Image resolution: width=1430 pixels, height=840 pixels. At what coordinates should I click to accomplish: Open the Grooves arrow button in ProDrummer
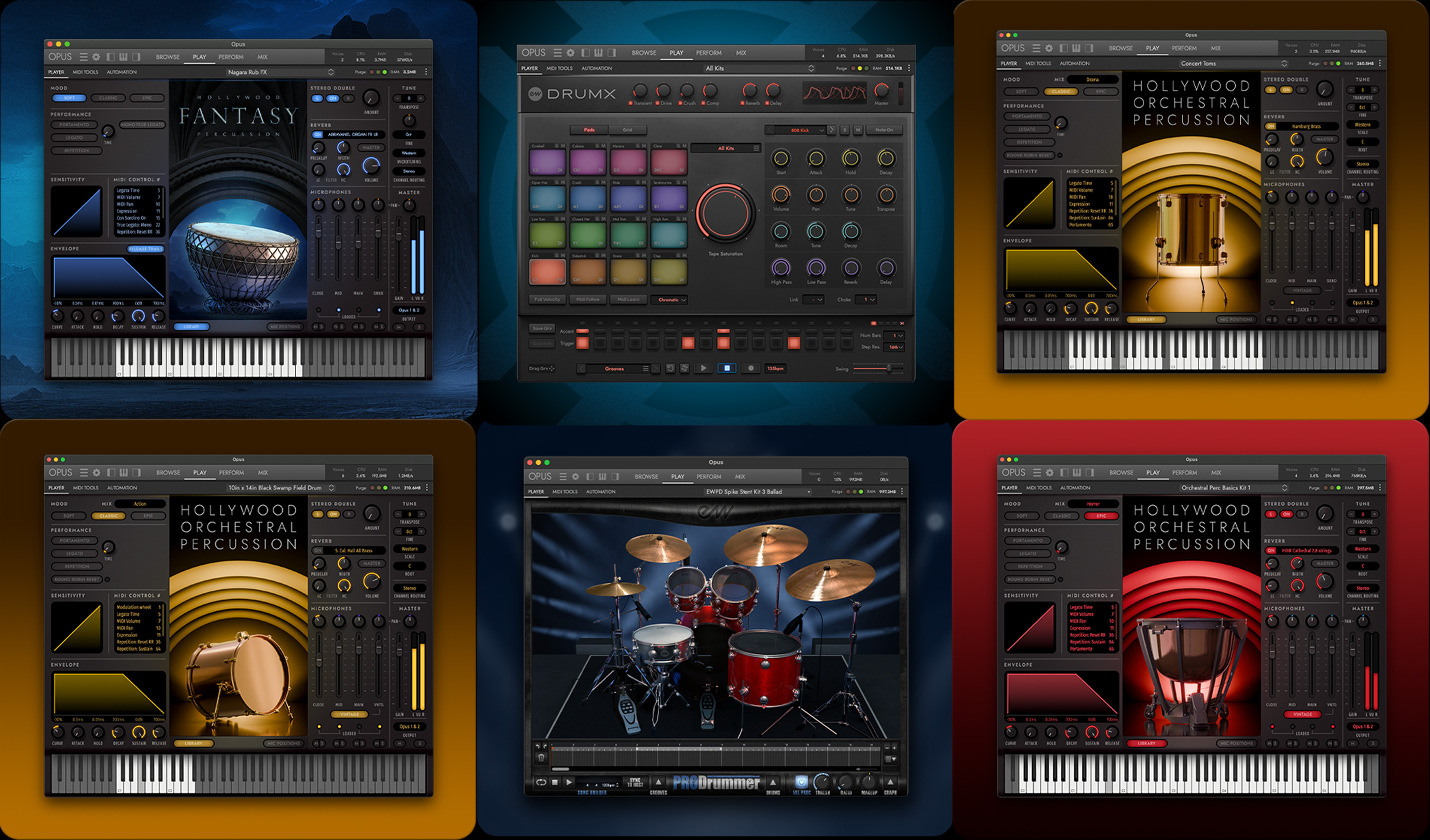[658, 782]
